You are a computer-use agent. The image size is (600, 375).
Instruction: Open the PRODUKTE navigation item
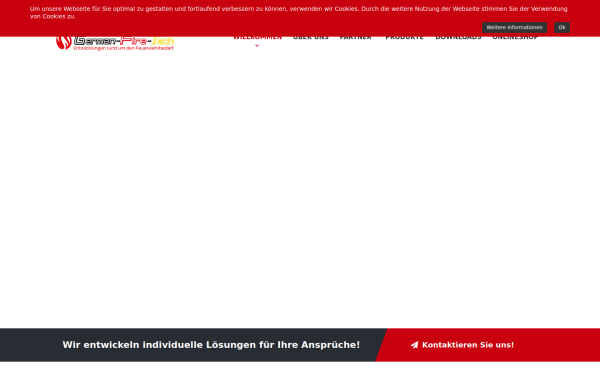pos(404,38)
